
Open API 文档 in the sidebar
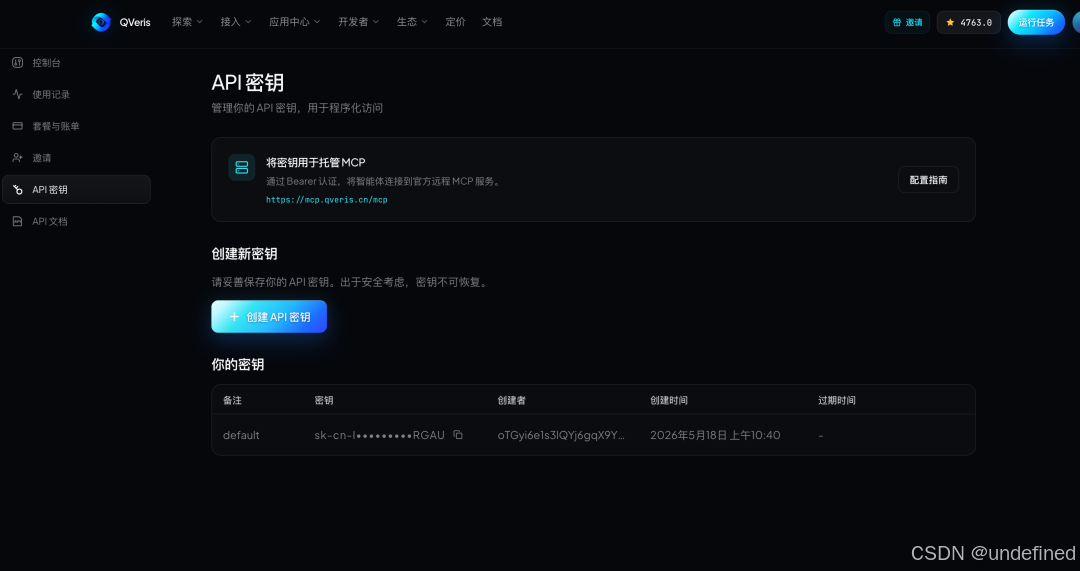pos(76,221)
